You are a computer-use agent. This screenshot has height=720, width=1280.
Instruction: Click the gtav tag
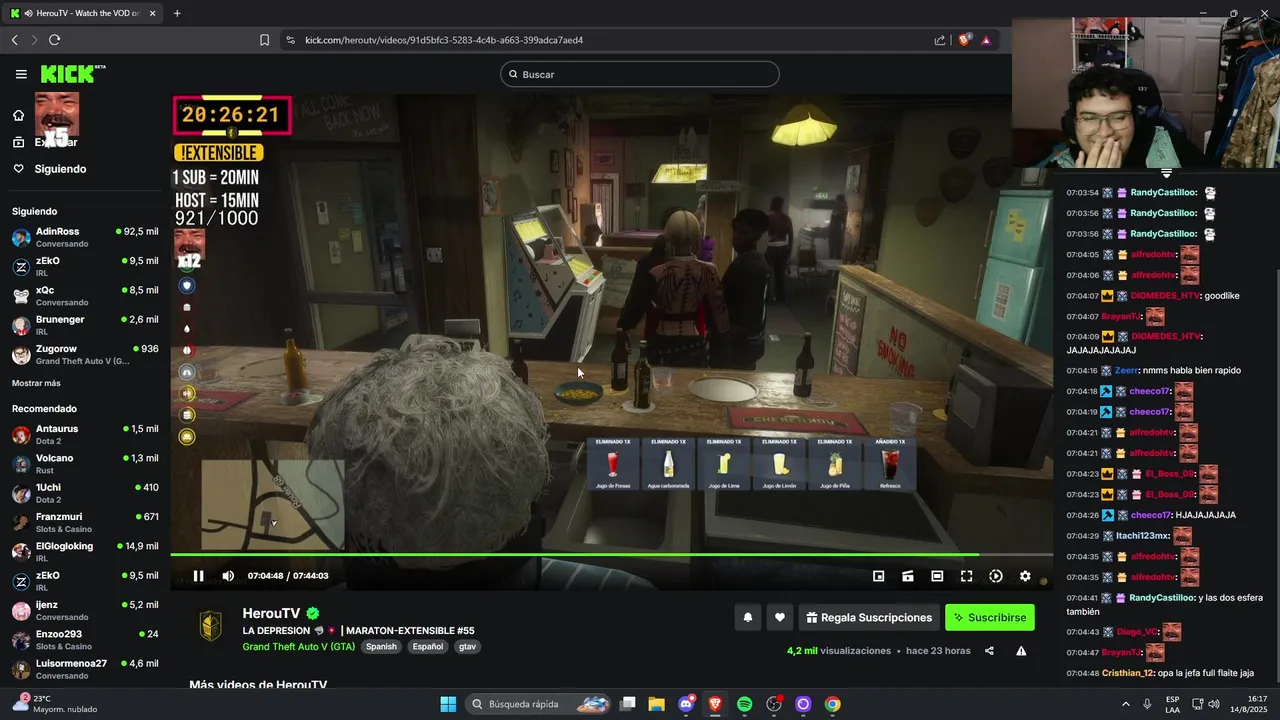coord(467,647)
